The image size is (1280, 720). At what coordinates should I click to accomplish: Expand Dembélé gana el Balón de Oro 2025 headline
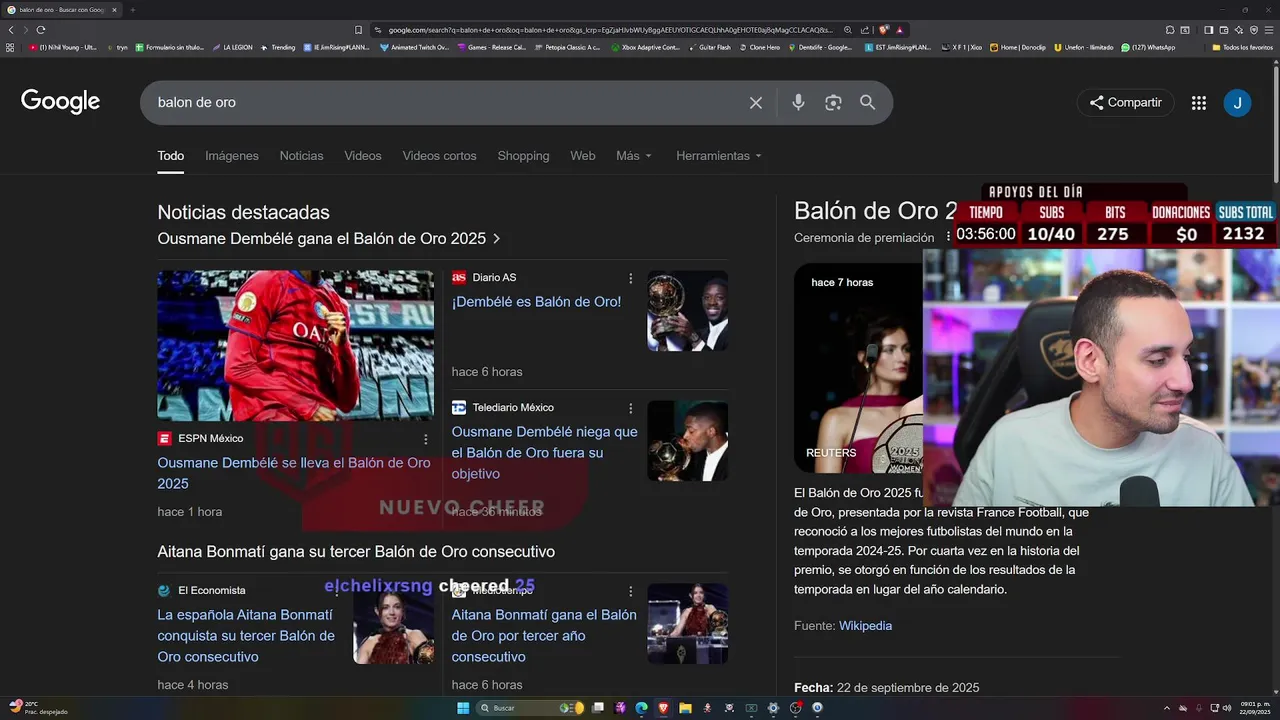[x=330, y=239]
